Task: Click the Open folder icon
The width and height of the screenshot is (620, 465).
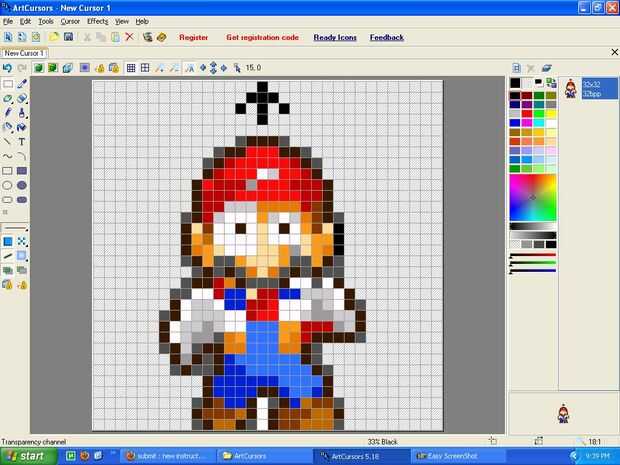Action: [54, 37]
